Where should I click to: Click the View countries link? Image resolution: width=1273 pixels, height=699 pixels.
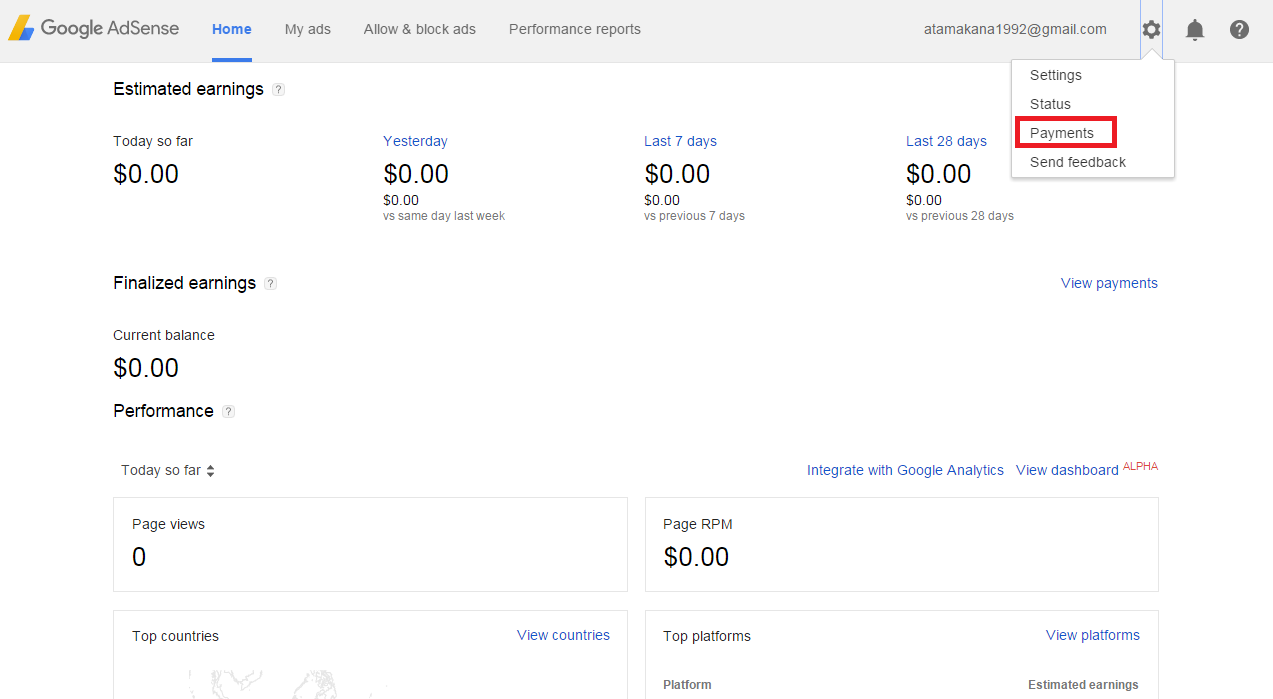(x=563, y=635)
